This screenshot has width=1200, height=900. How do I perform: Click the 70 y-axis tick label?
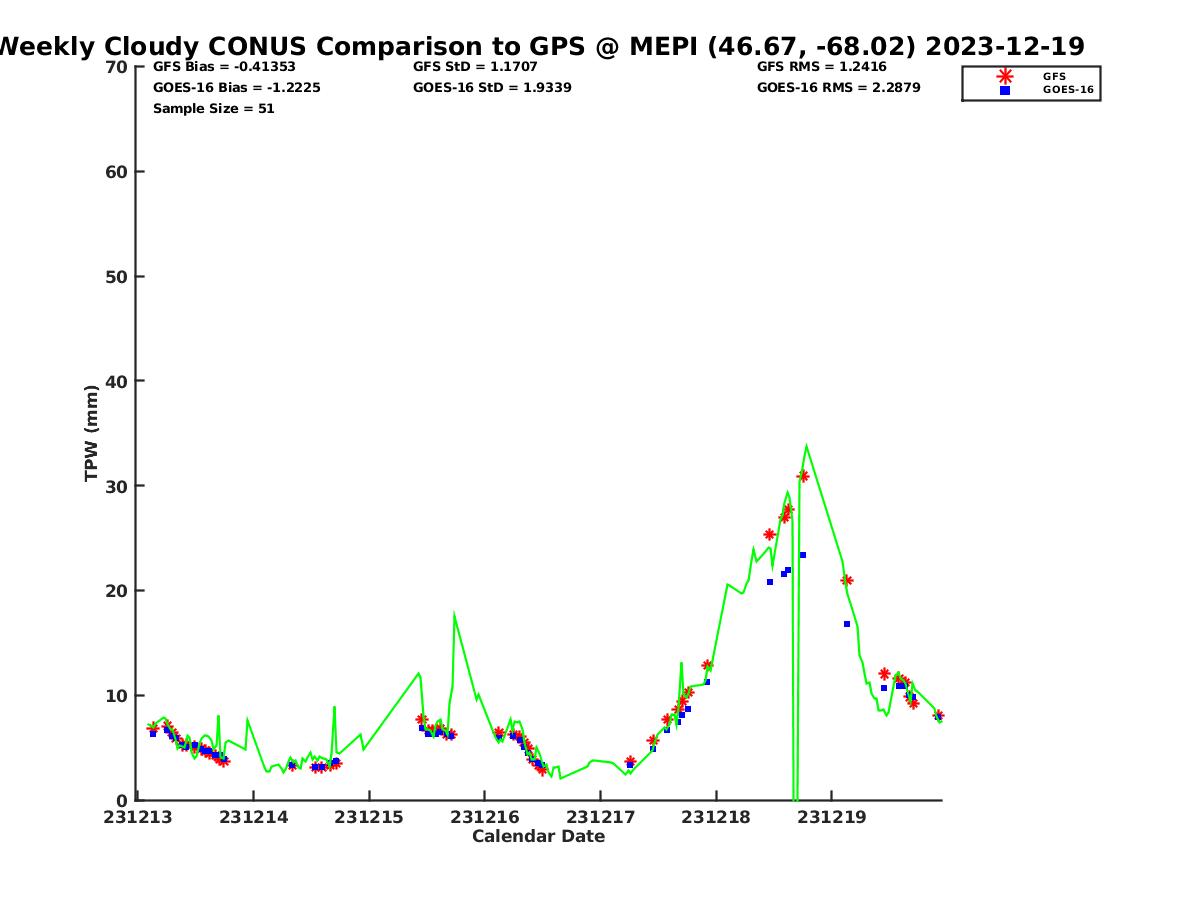click(117, 67)
